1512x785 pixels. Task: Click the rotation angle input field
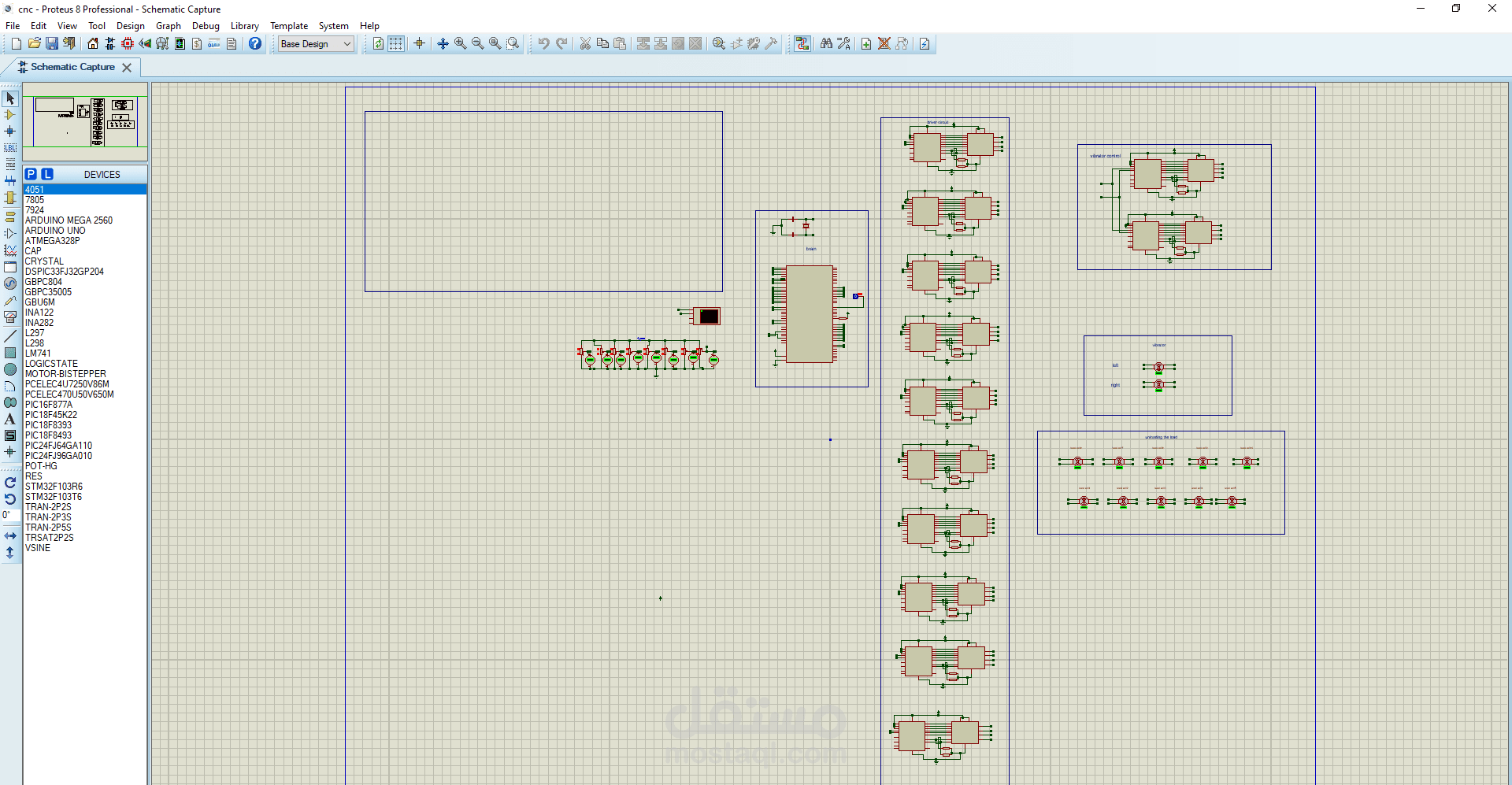(10, 515)
